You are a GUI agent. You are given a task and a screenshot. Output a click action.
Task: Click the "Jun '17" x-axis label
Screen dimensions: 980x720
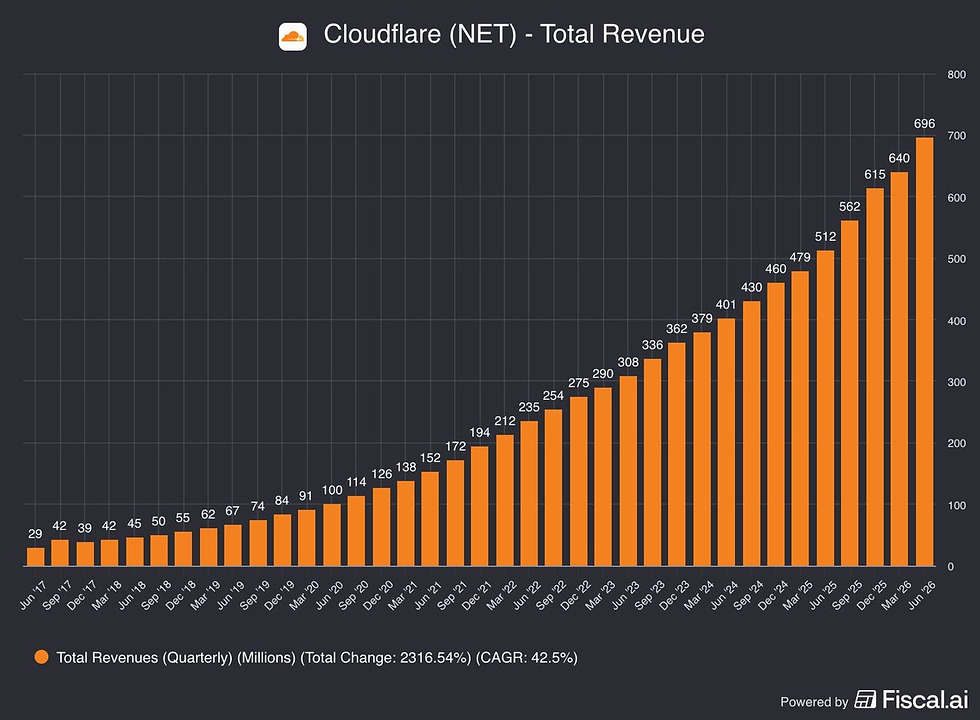tap(33, 594)
